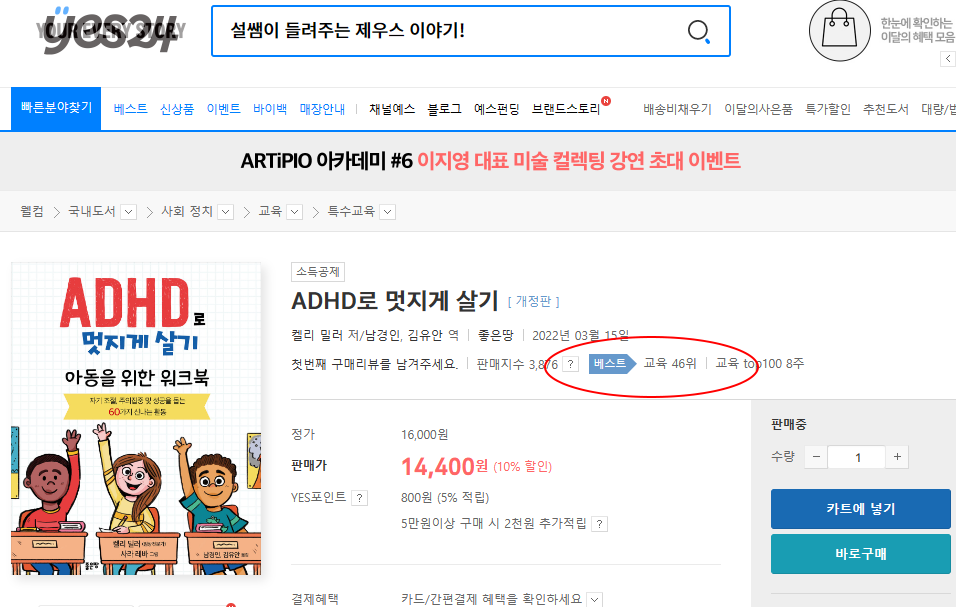Image resolution: width=956 pixels, height=607 pixels.
Task: Expand the 결제혜택 card benefits dropdown
Action: pyautogui.click(x=595, y=600)
